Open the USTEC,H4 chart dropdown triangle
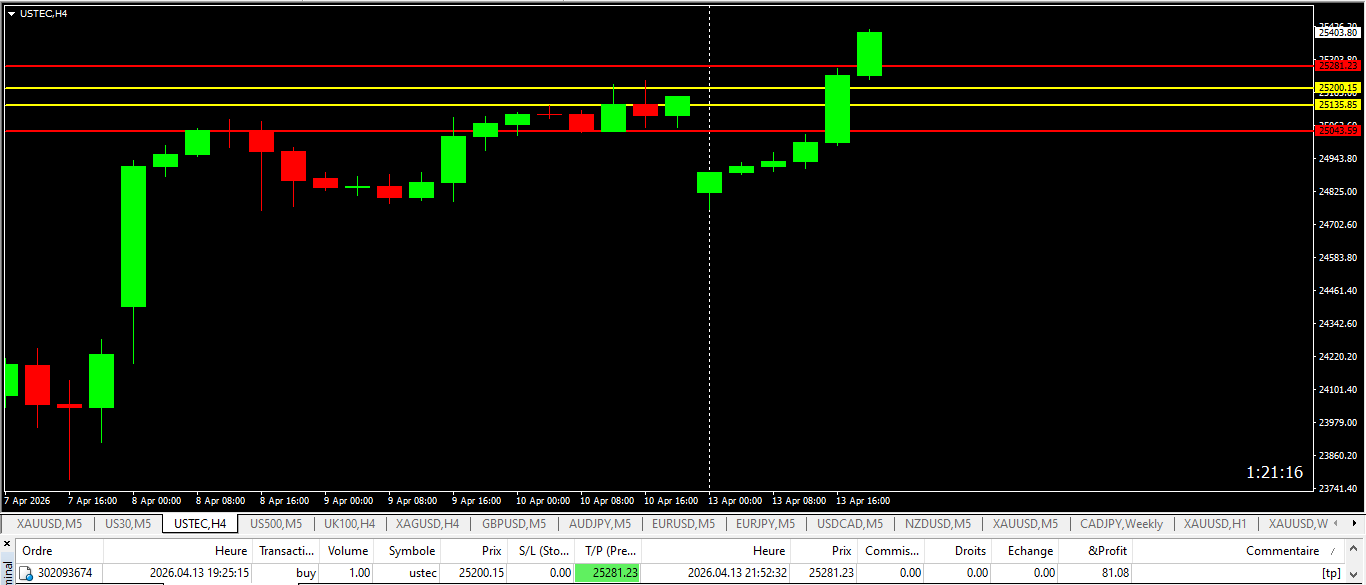Screen dimensions: 1366x585 (x=11, y=13)
